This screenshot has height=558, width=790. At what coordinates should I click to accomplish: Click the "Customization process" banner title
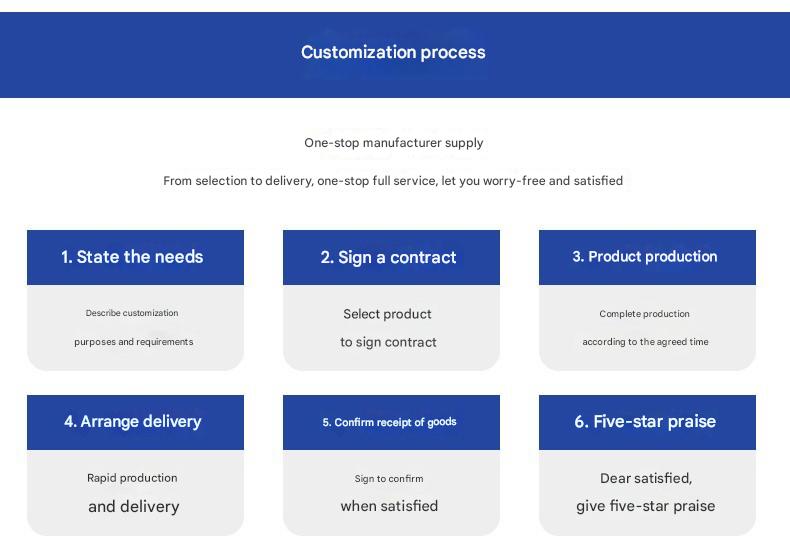[393, 52]
